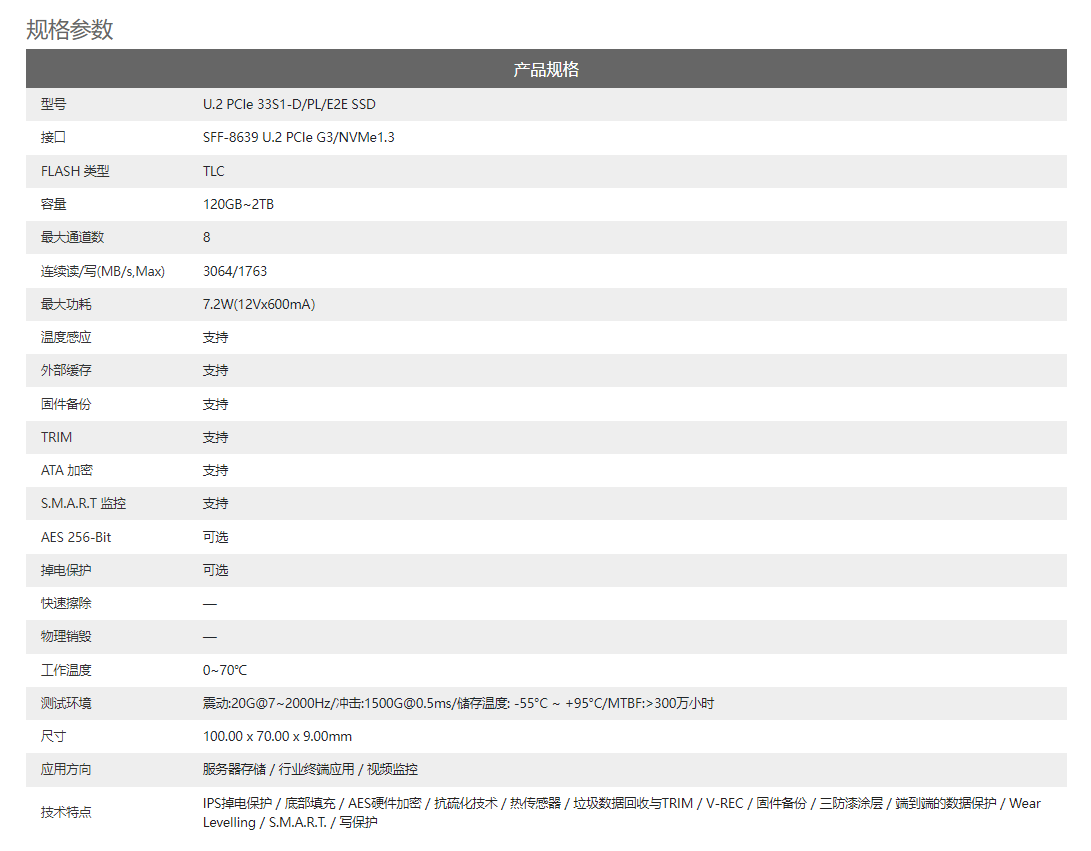The image size is (1091, 851).
Task: Select the '尺寸' row label
Action: (54, 736)
